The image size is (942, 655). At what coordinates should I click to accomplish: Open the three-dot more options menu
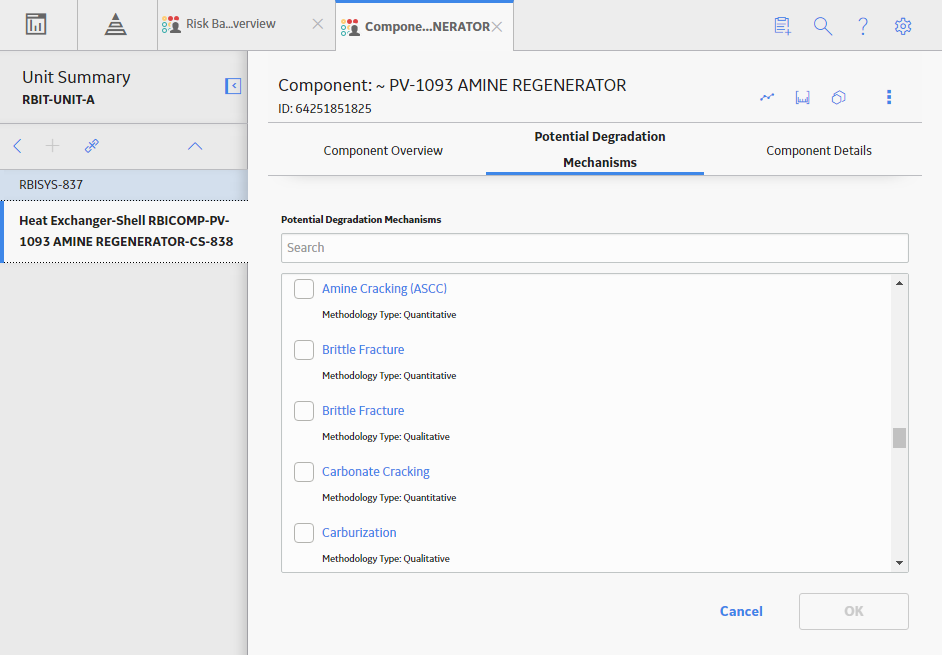pyautogui.click(x=889, y=97)
